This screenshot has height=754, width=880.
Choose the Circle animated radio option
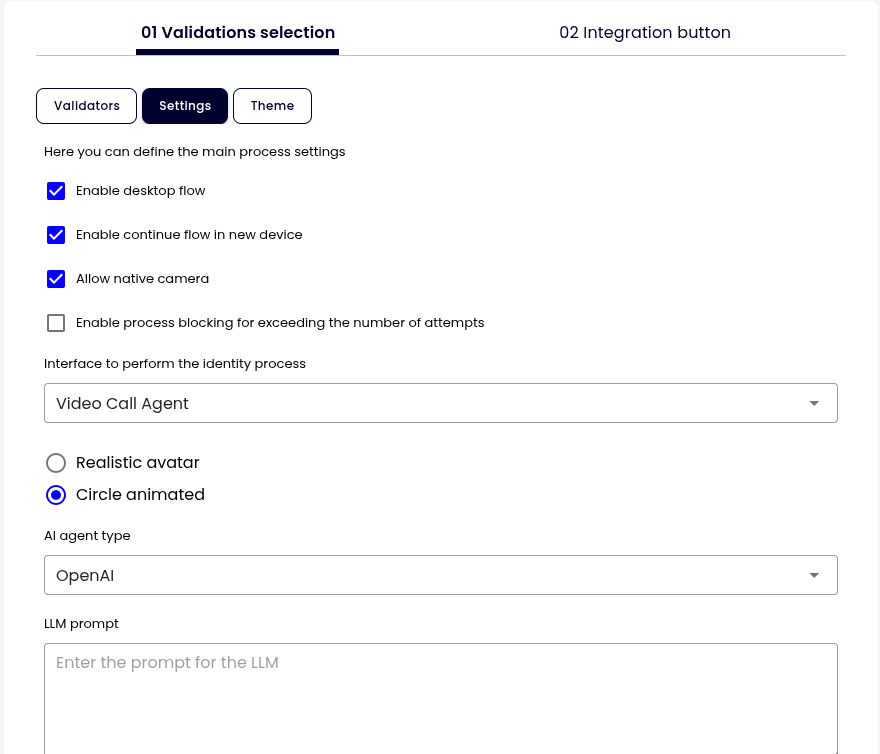pyautogui.click(x=57, y=495)
